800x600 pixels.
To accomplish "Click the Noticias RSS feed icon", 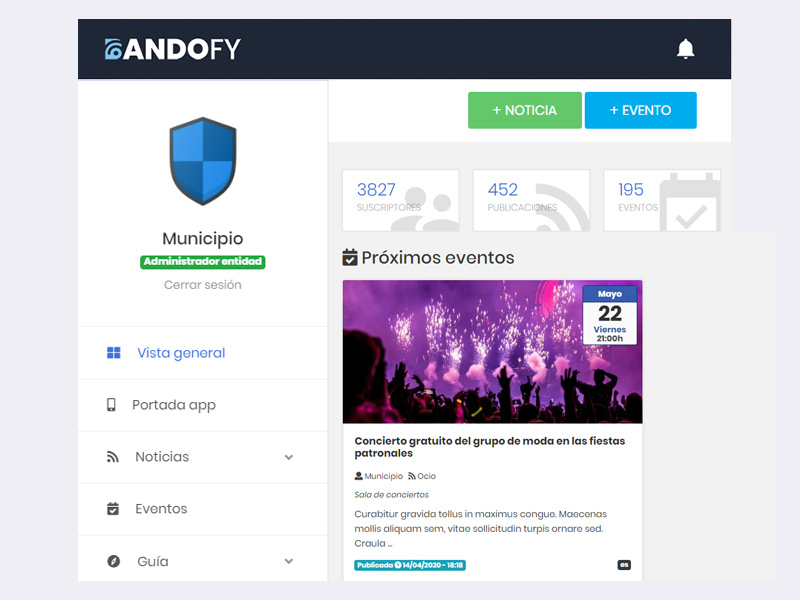I will (113, 457).
